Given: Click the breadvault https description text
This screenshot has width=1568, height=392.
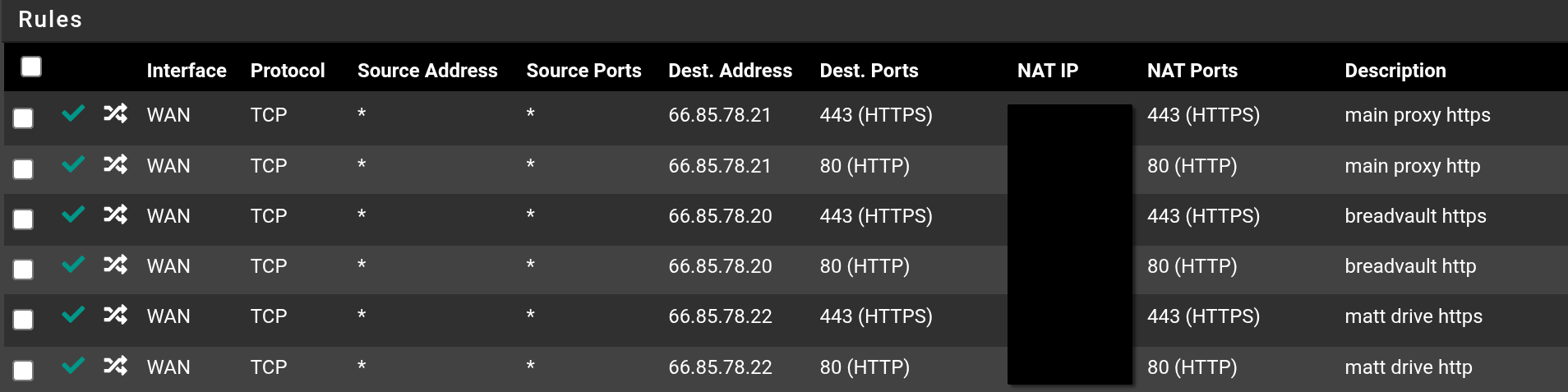Looking at the screenshot, I should click(x=1415, y=216).
